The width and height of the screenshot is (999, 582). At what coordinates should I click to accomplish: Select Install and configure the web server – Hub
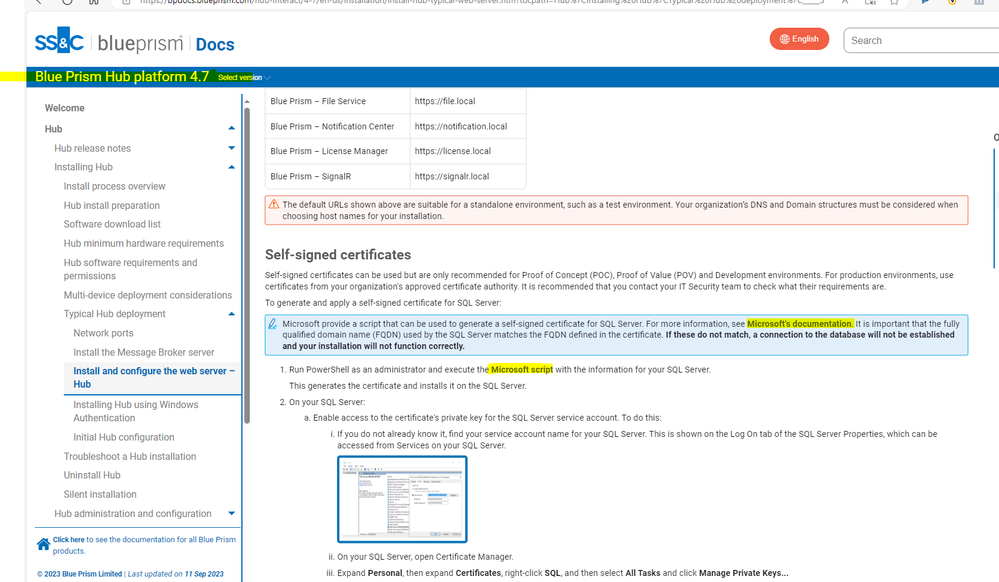[154, 377]
